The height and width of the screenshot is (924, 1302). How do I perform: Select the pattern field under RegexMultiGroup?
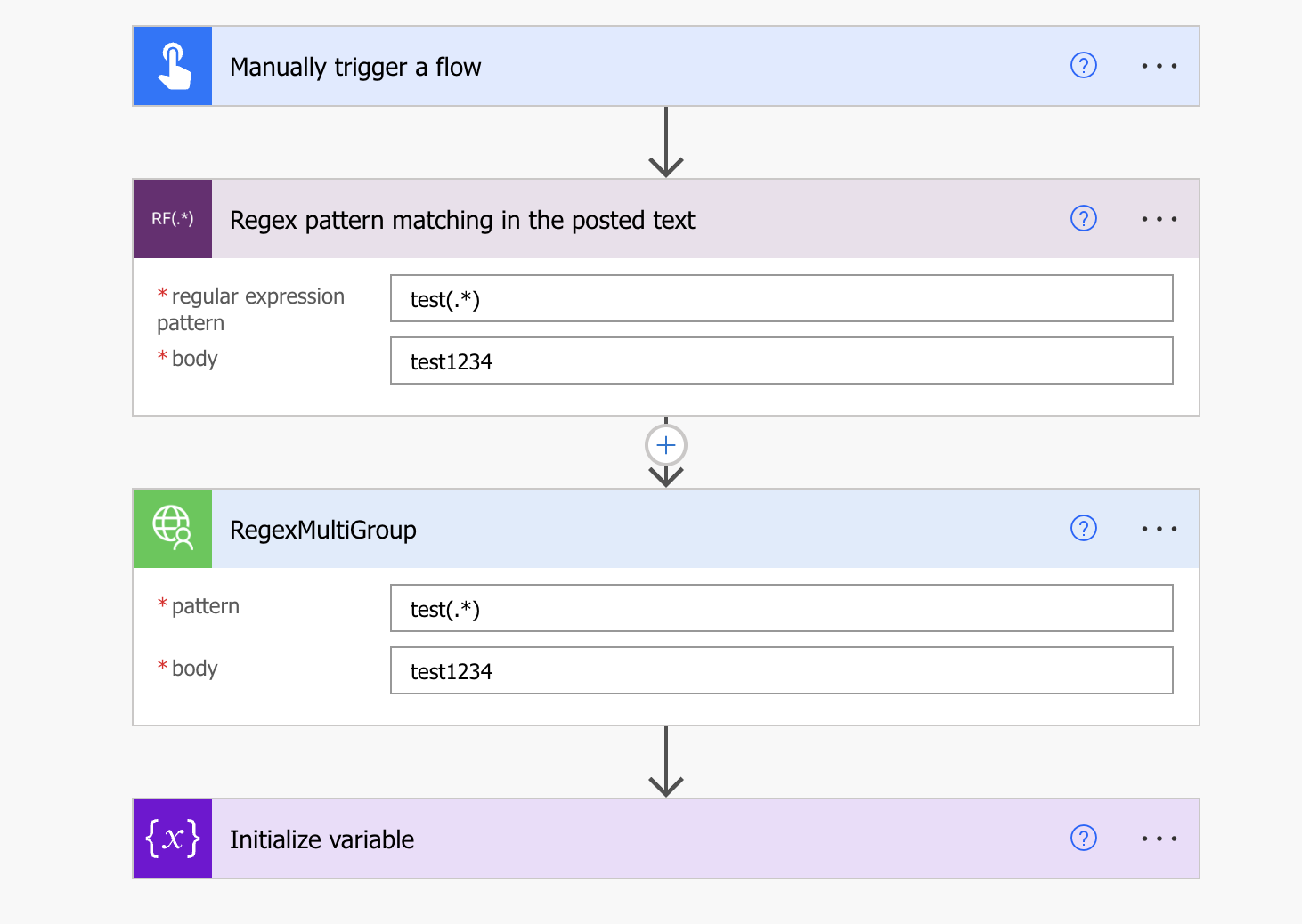pyautogui.click(x=781, y=608)
